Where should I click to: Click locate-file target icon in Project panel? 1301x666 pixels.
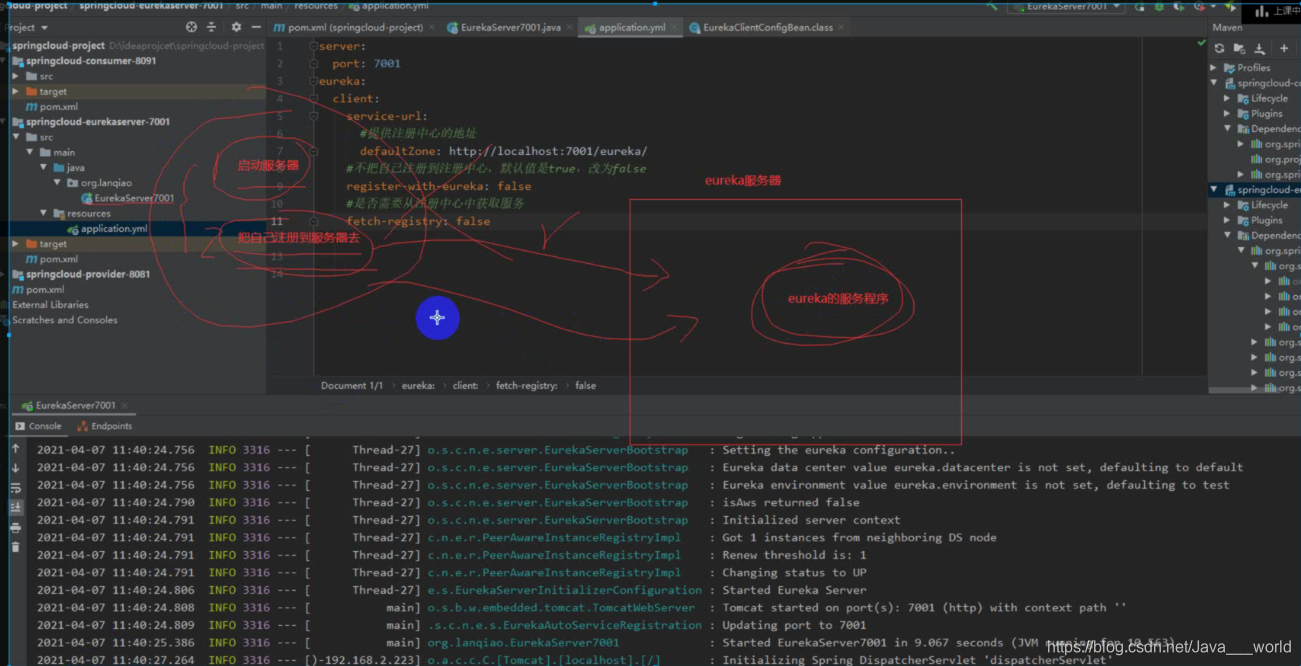click(x=191, y=28)
